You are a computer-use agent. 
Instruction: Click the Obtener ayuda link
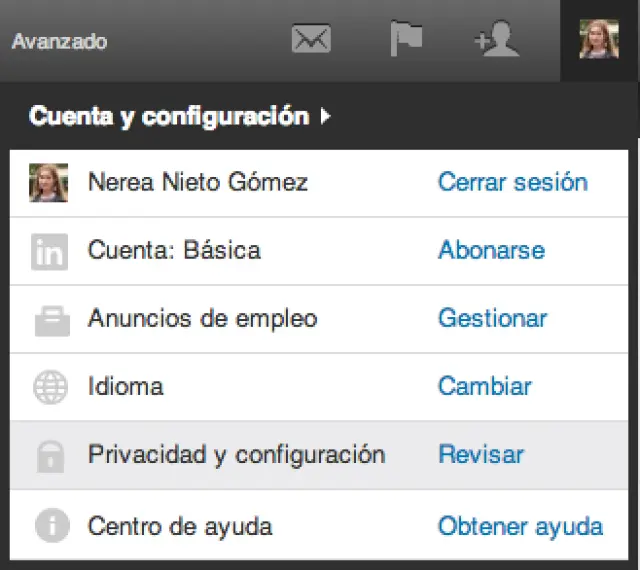(x=520, y=525)
